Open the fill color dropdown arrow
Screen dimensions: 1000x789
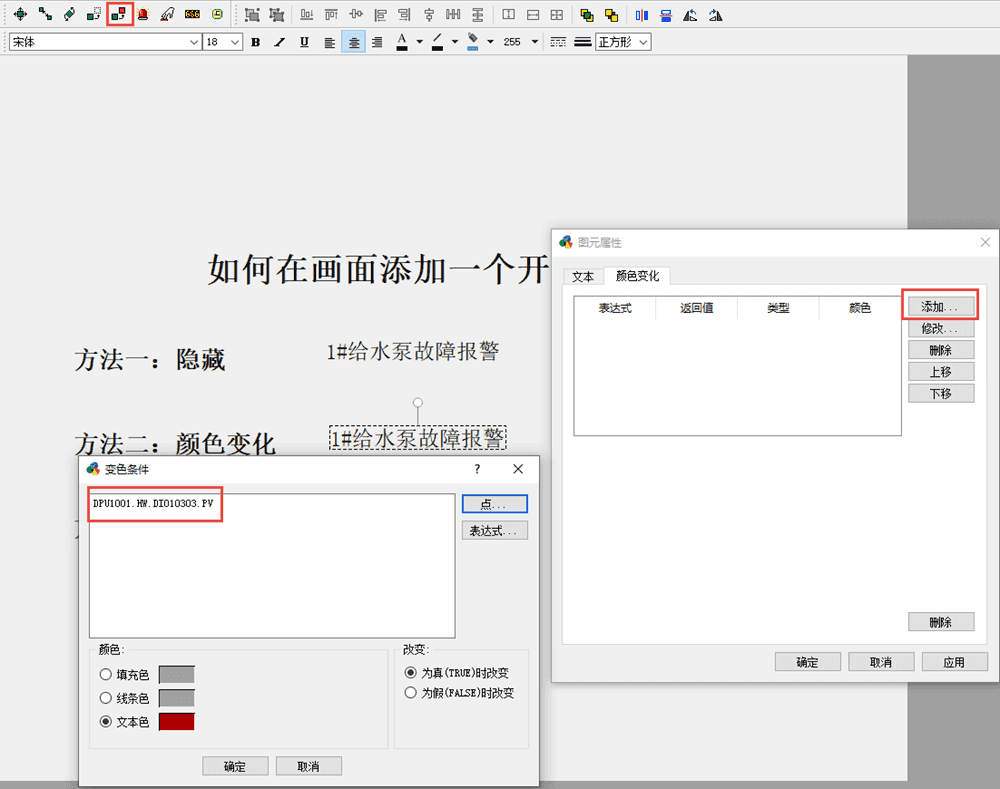click(490, 42)
